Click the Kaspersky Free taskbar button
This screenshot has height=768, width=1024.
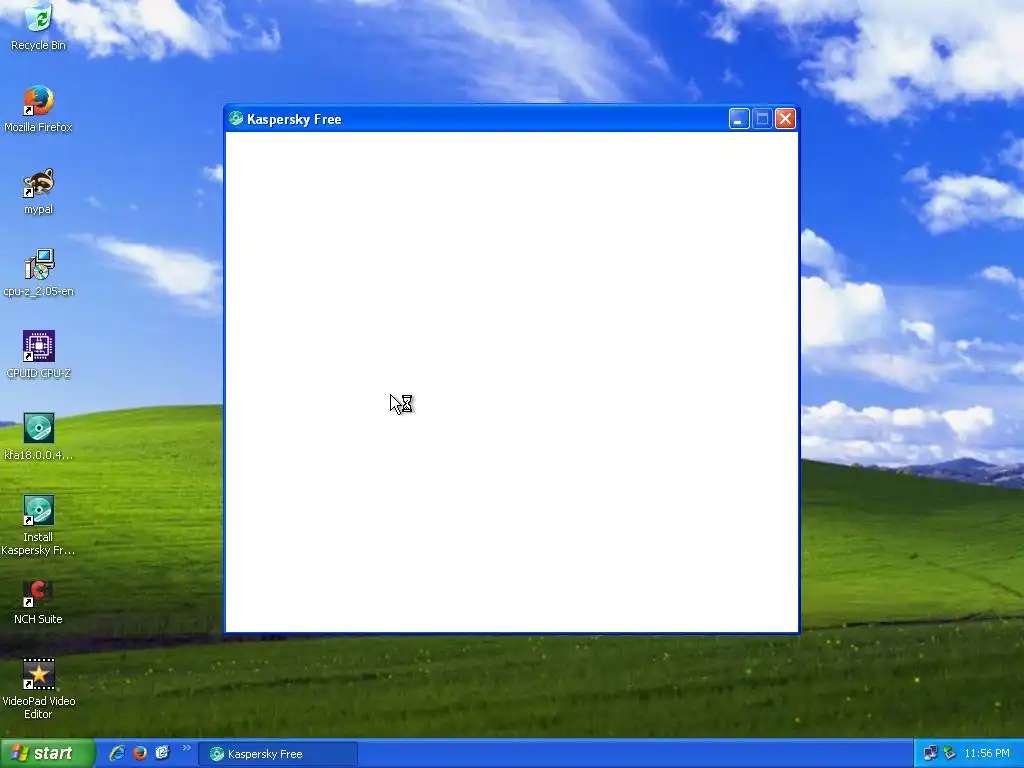coord(278,754)
